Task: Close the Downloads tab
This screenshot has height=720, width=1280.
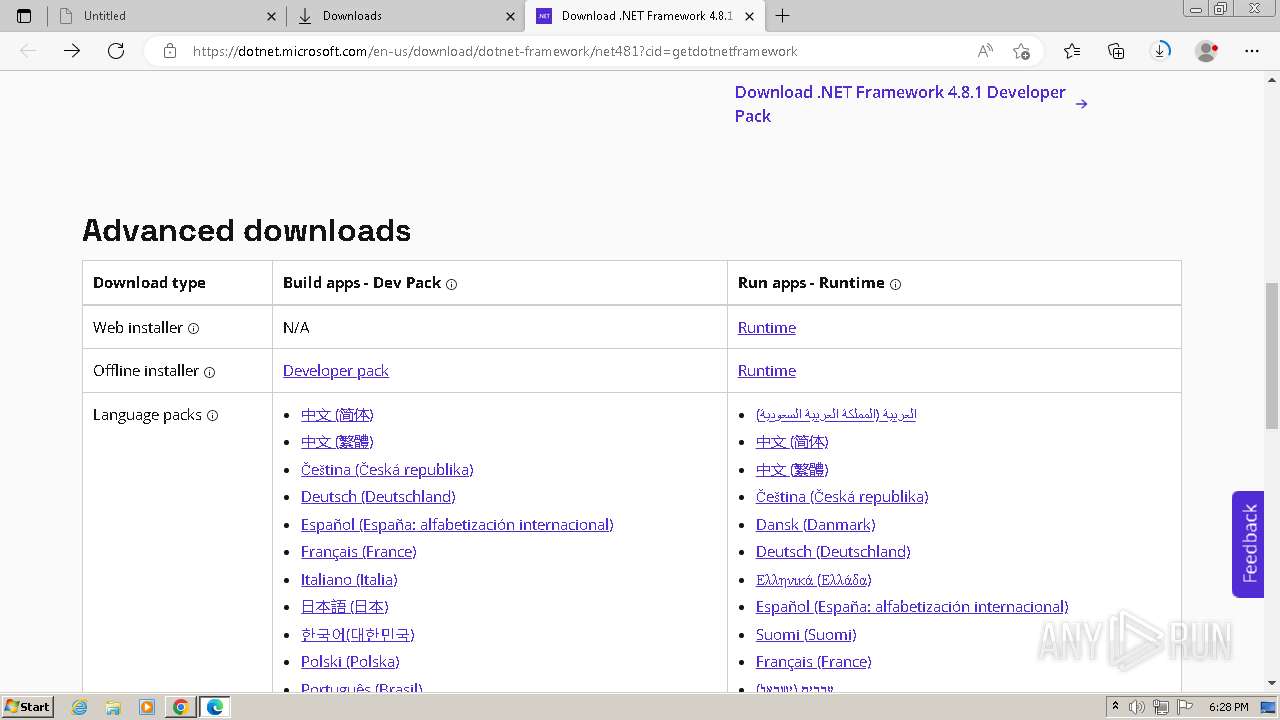Action: 510,16
